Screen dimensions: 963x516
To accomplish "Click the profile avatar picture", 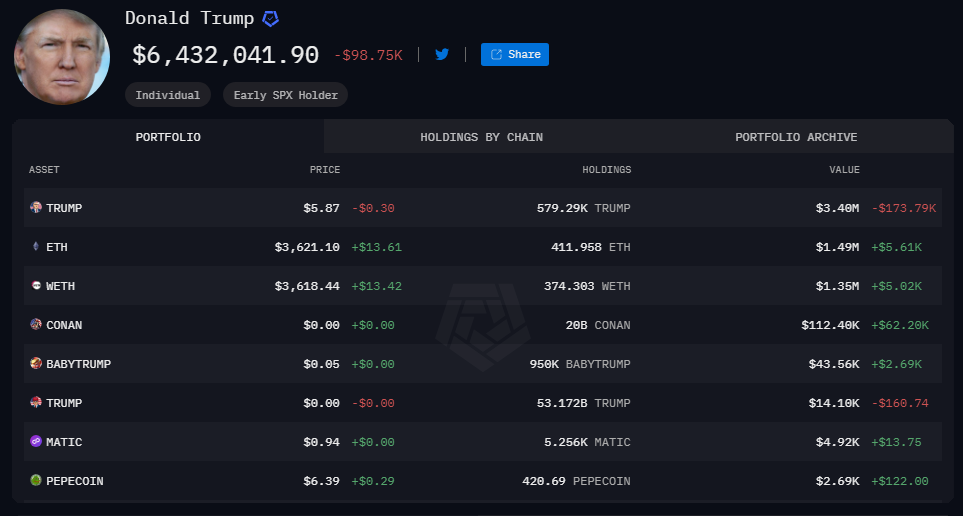I will click(x=61, y=56).
